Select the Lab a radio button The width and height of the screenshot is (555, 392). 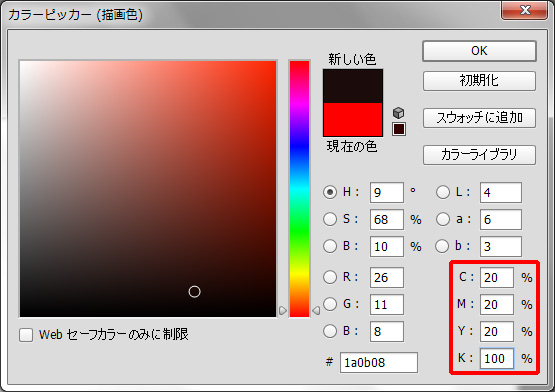[443, 219]
